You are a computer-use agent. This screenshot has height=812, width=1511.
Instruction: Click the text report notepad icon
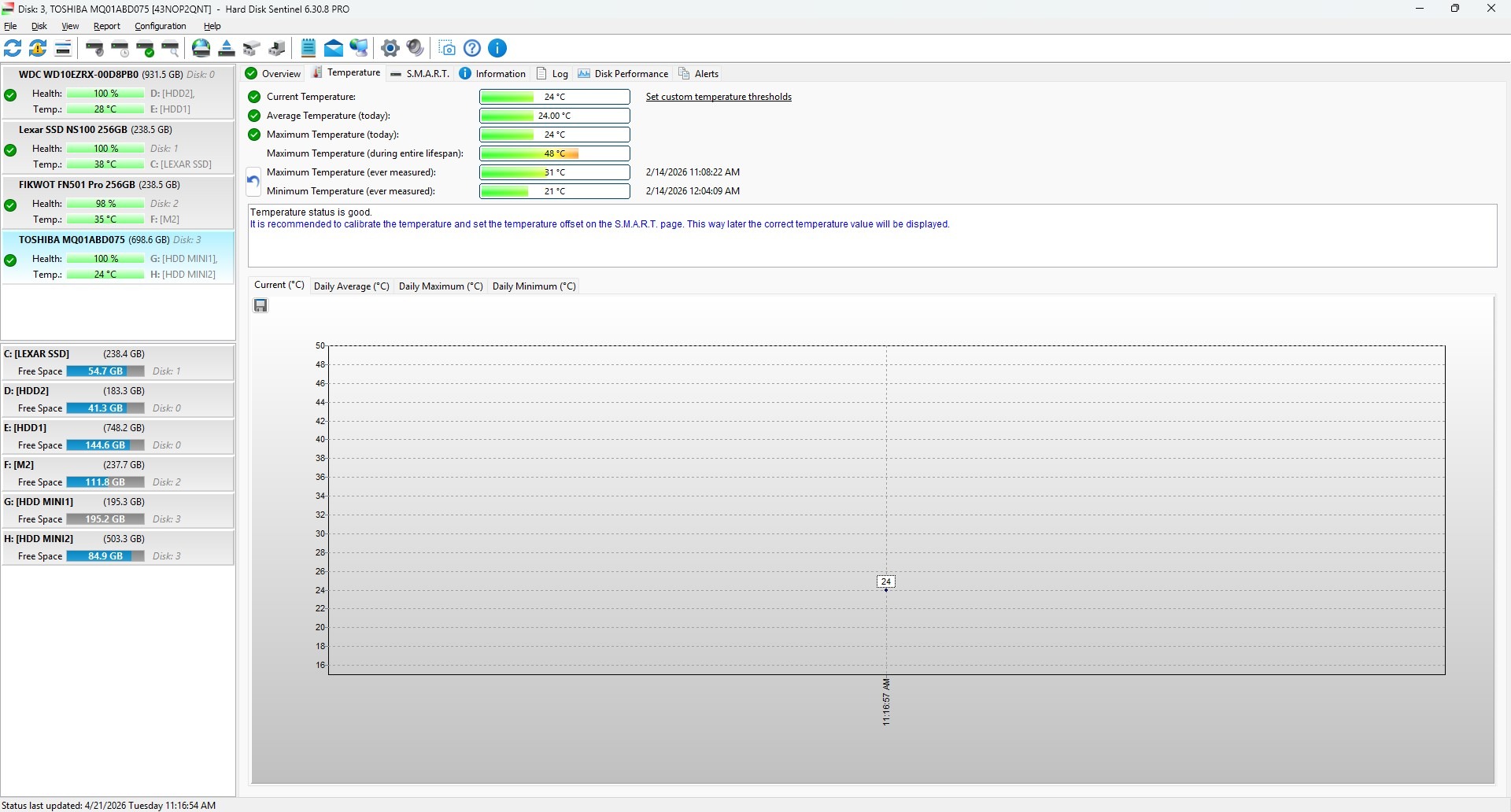click(x=308, y=48)
